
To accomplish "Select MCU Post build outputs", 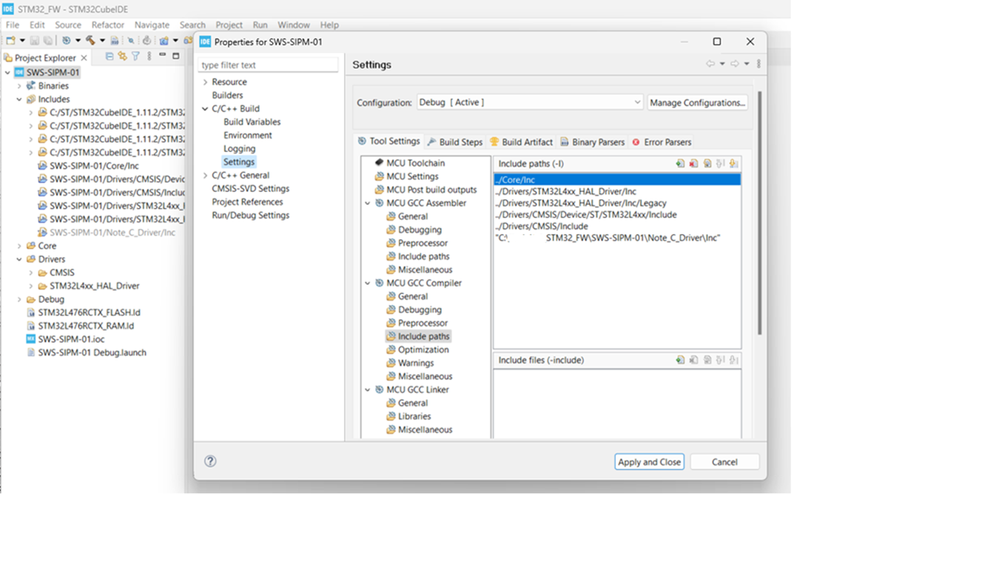I will pyautogui.click(x=431, y=190).
